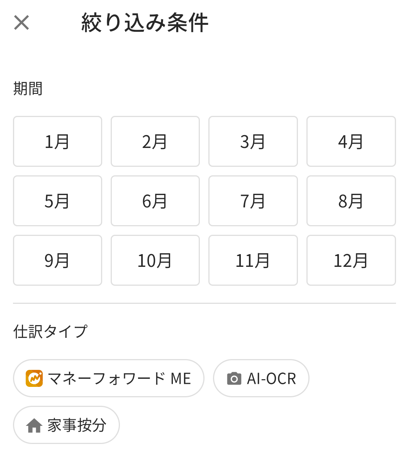Select 12月 in the period grid
This screenshot has height=466, width=408.
[351, 260]
